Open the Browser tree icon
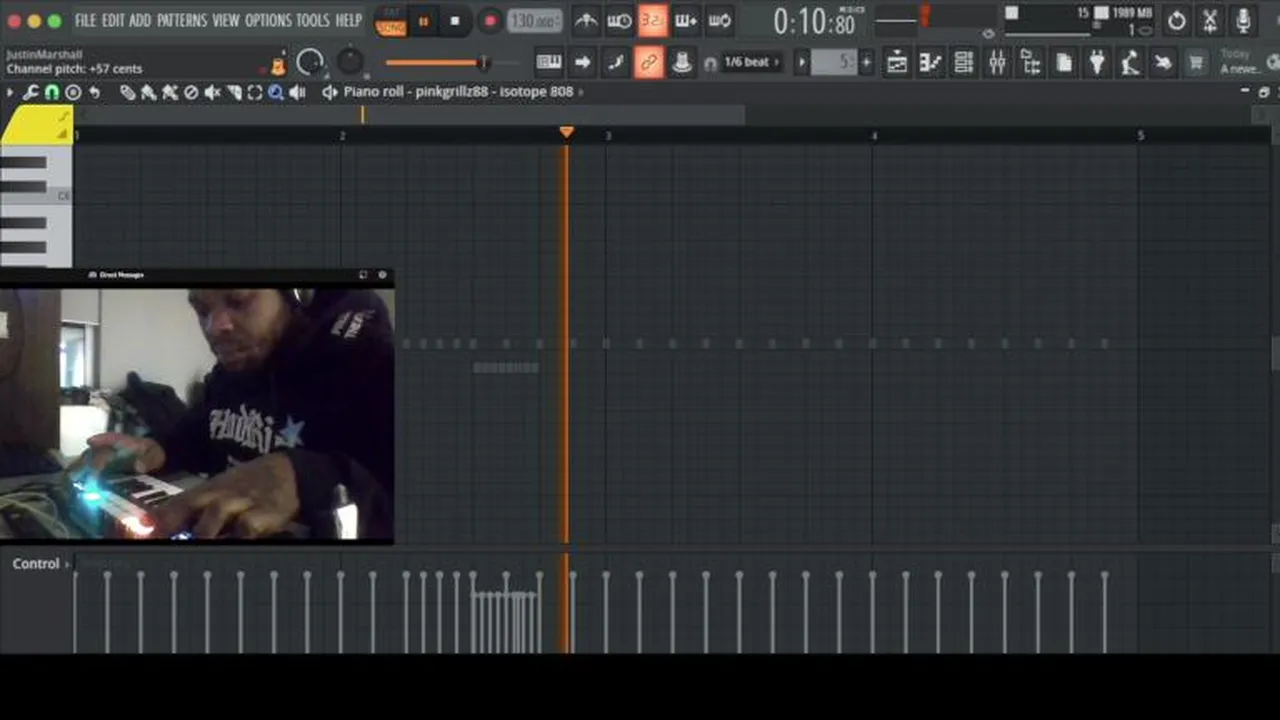 [1030, 63]
